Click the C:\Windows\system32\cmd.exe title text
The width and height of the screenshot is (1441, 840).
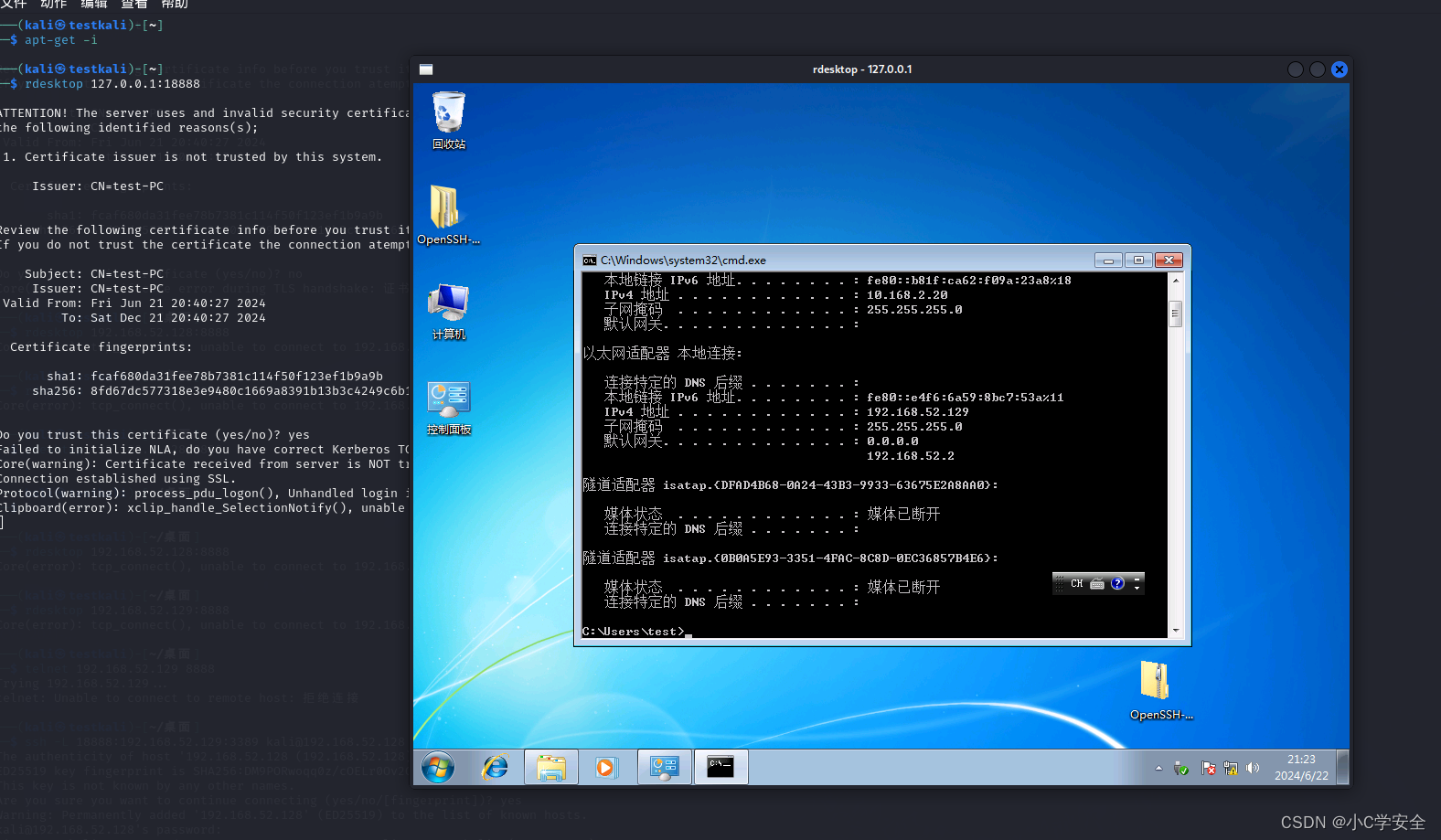click(x=684, y=261)
